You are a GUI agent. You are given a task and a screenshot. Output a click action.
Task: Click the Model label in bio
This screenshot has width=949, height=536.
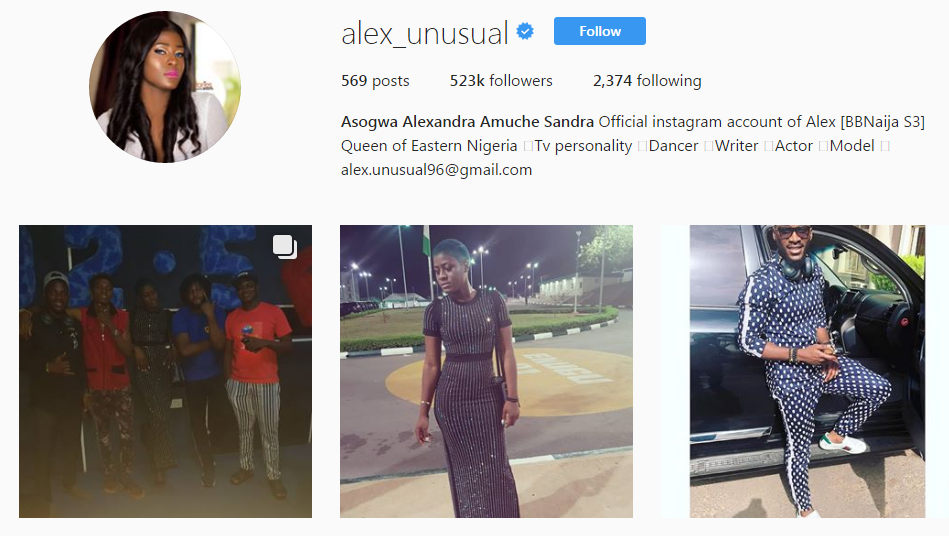pos(852,146)
